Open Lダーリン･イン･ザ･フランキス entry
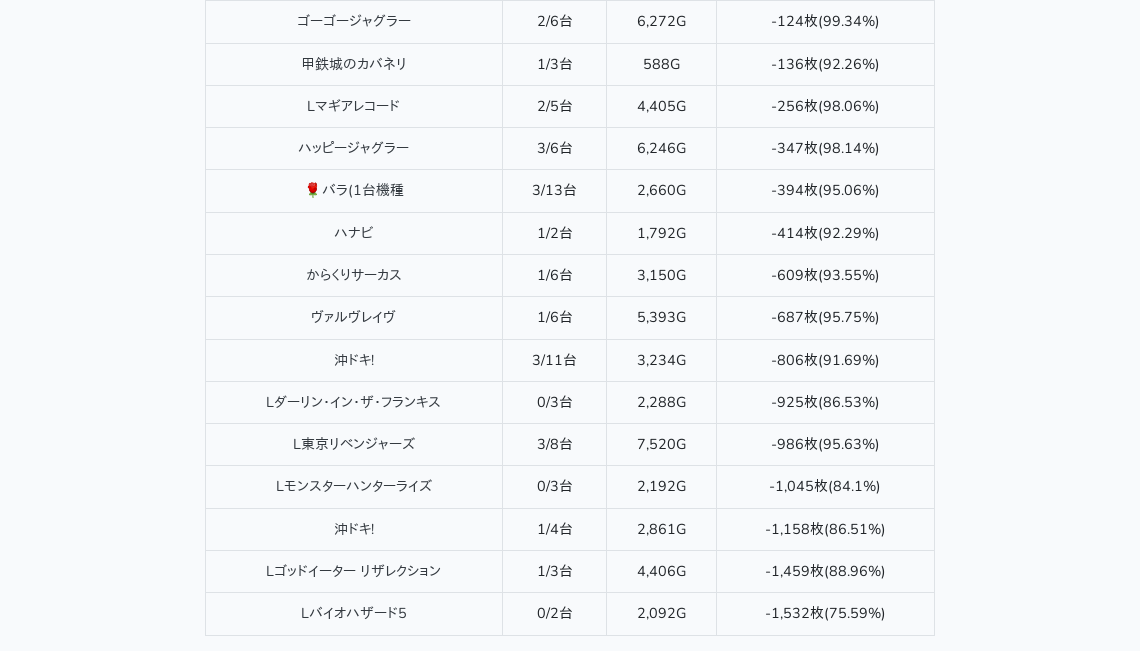This screenshot has height=651, width=1140. coord(354,402)
